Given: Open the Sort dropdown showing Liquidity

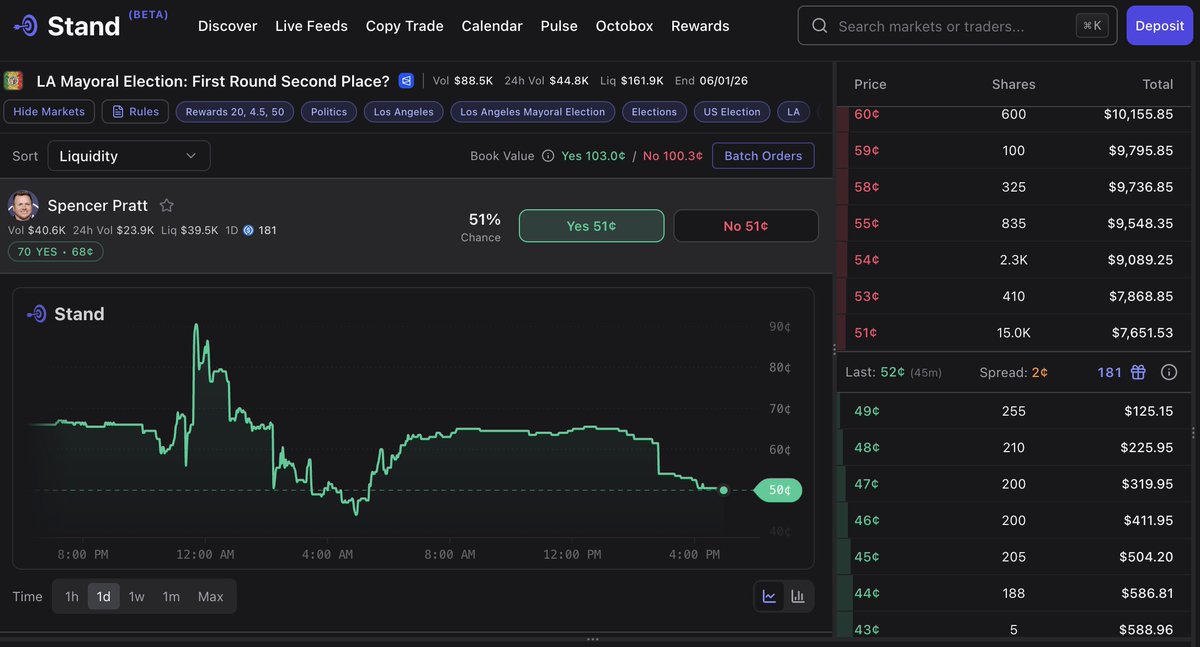Looking at the screenshot, I should 129,156.
